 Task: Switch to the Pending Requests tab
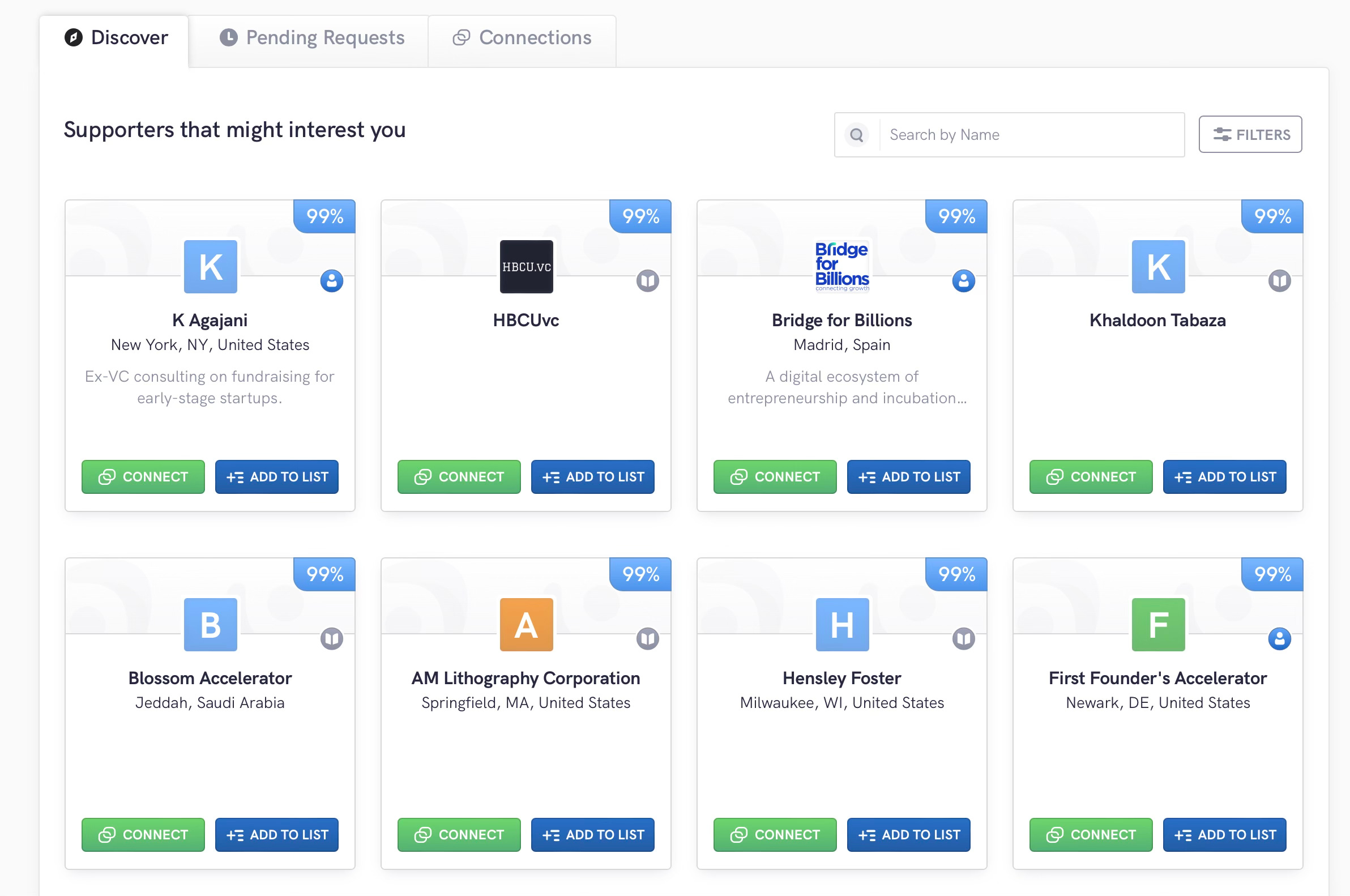point(311,38)
